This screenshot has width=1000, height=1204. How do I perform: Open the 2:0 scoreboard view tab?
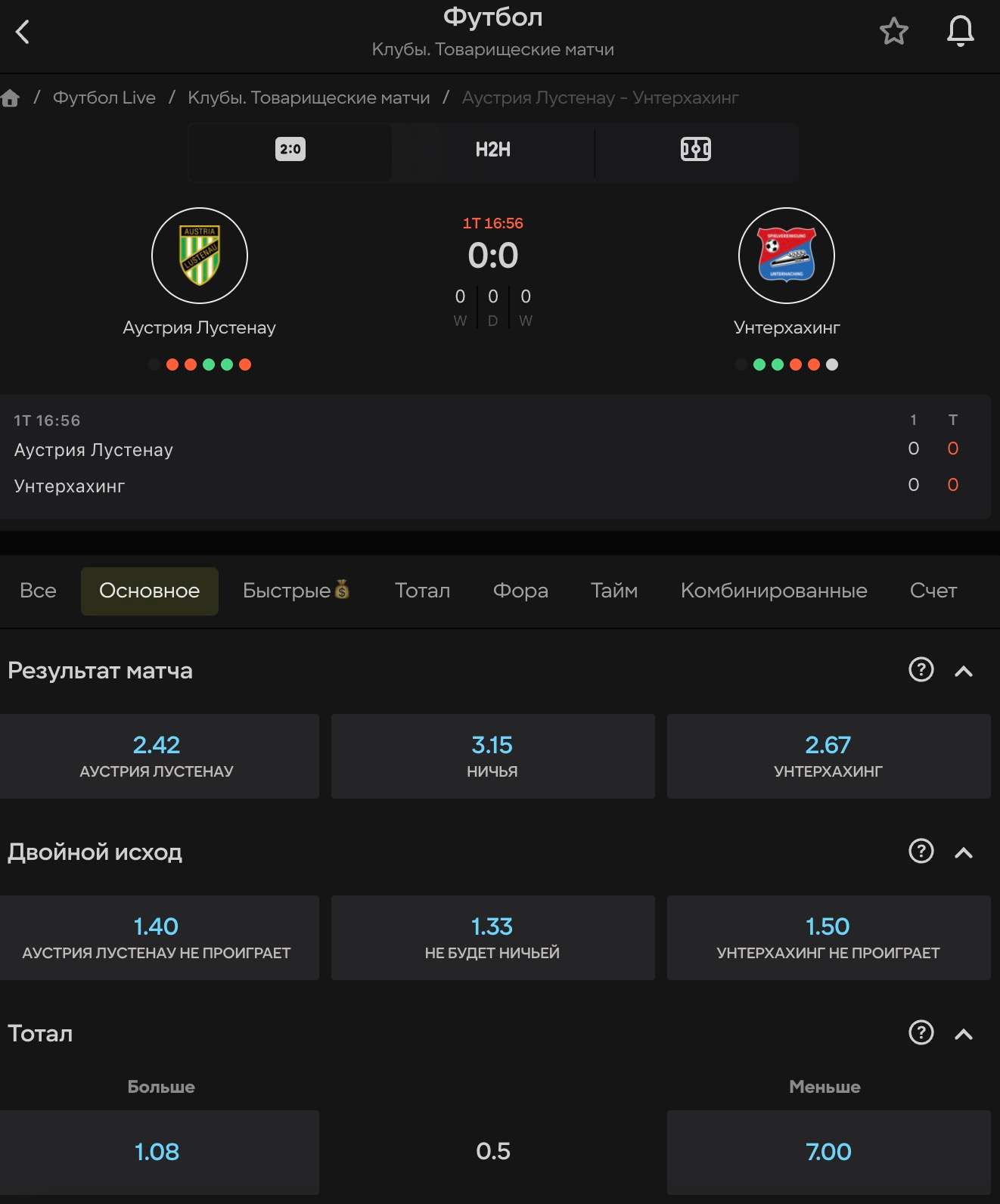click(x=290, y=150)
